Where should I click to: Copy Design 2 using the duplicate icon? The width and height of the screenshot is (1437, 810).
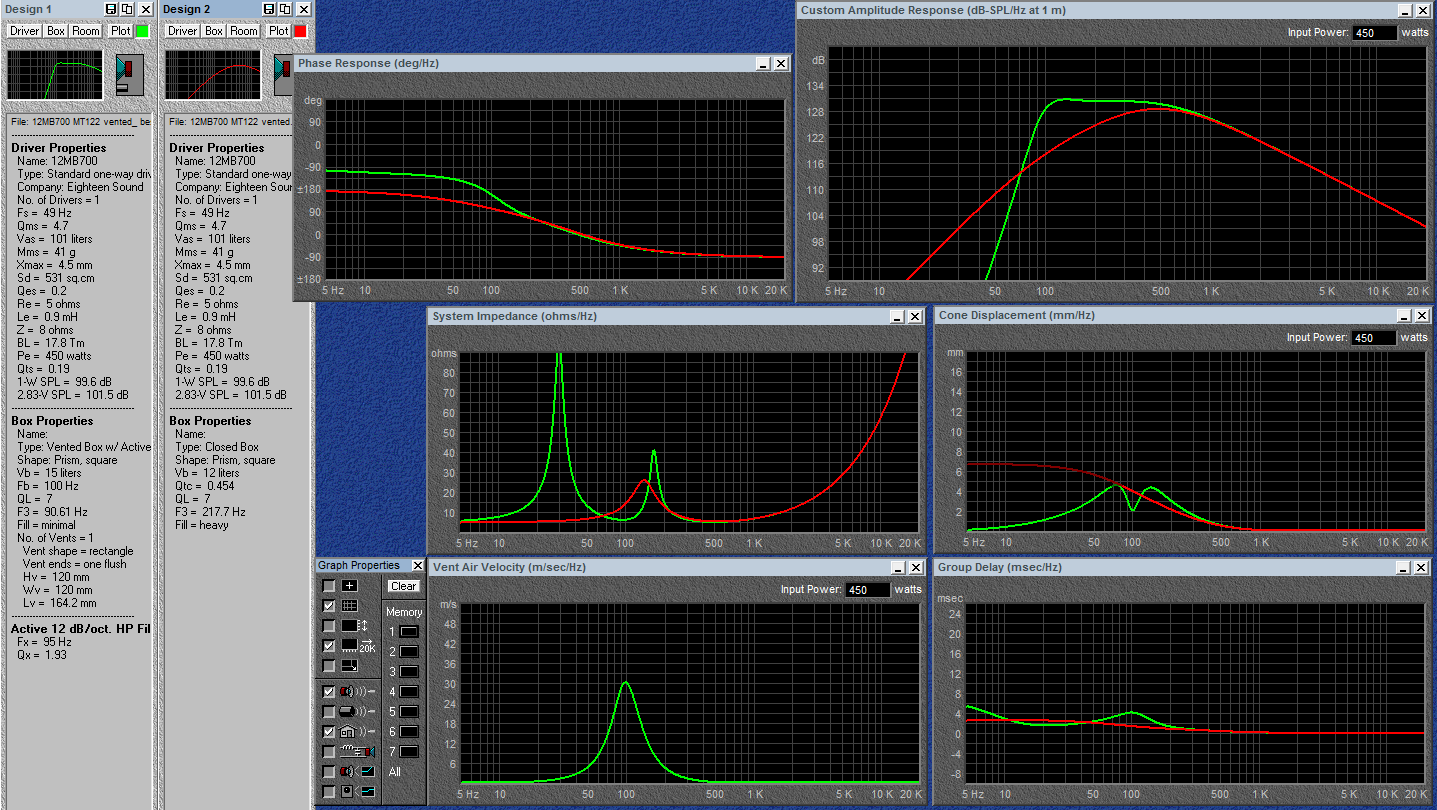click(285, 9)
